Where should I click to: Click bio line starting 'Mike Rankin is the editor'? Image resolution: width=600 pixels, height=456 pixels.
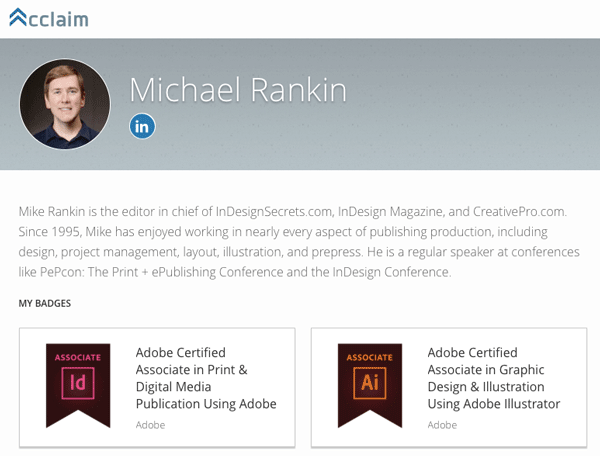(x=293, y=212)
